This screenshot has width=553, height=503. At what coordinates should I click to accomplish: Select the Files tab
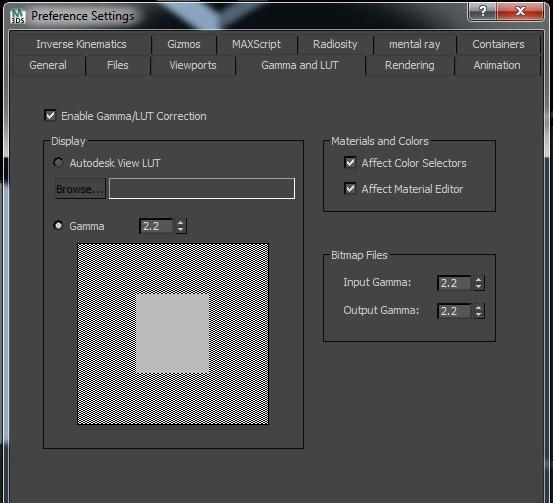click(x=117, y=65)
